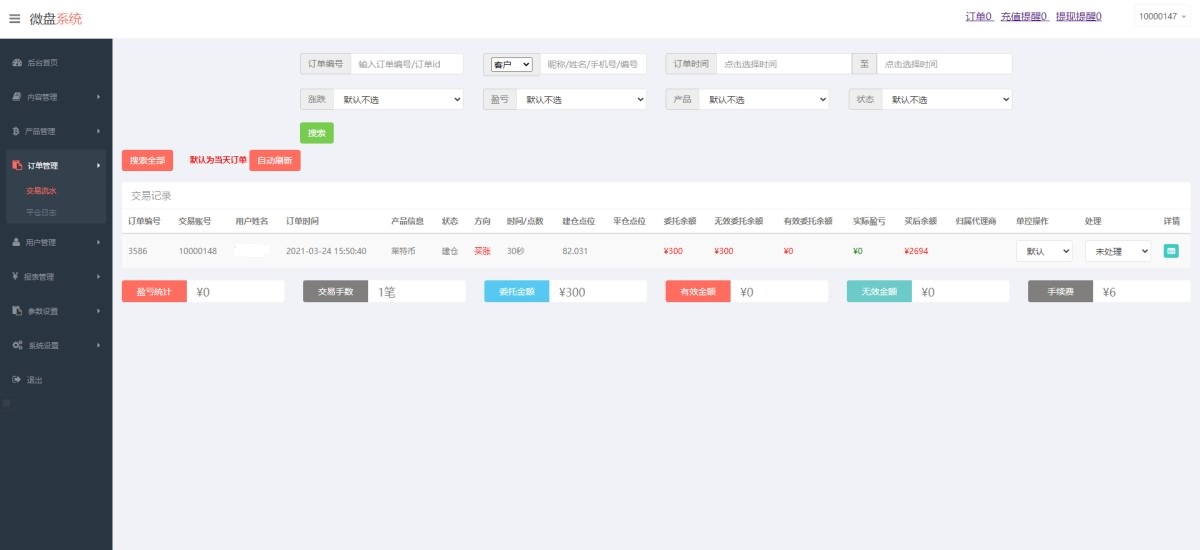1200x550 pixels.
Task: Click the 后台首页 dashboard icon
Action: click(17, 63)
